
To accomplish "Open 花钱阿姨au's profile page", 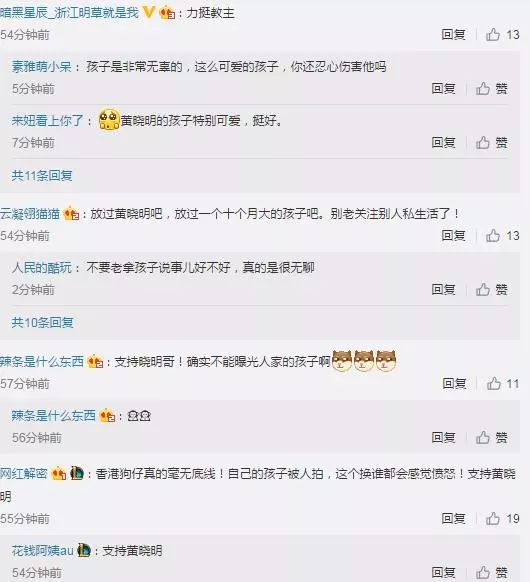I will 42,550.
